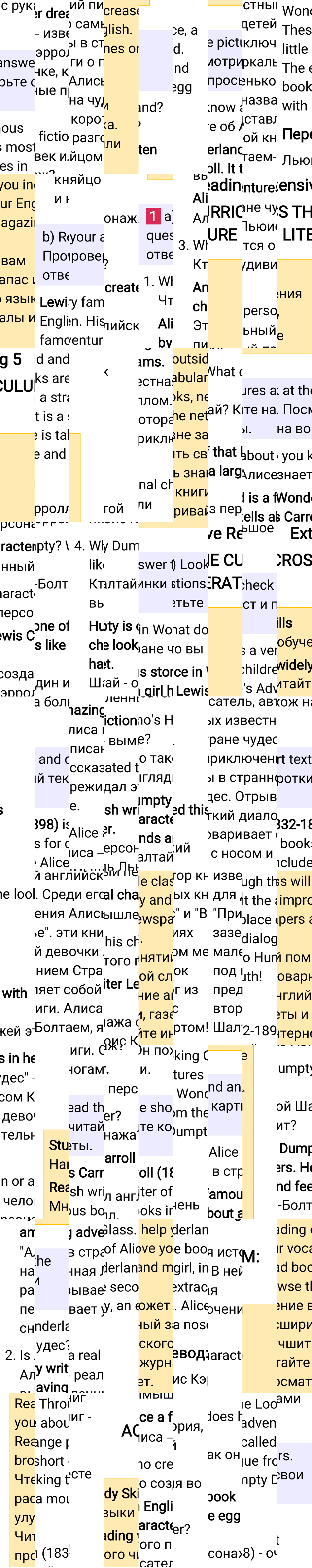Select the question fragment starting "2. Is"

pos(18,1355)
